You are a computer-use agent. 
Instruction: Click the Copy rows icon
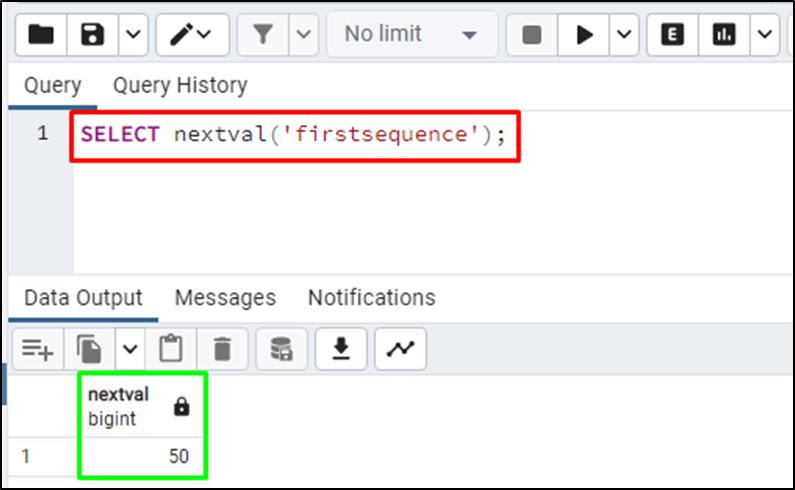coord(91,348)
